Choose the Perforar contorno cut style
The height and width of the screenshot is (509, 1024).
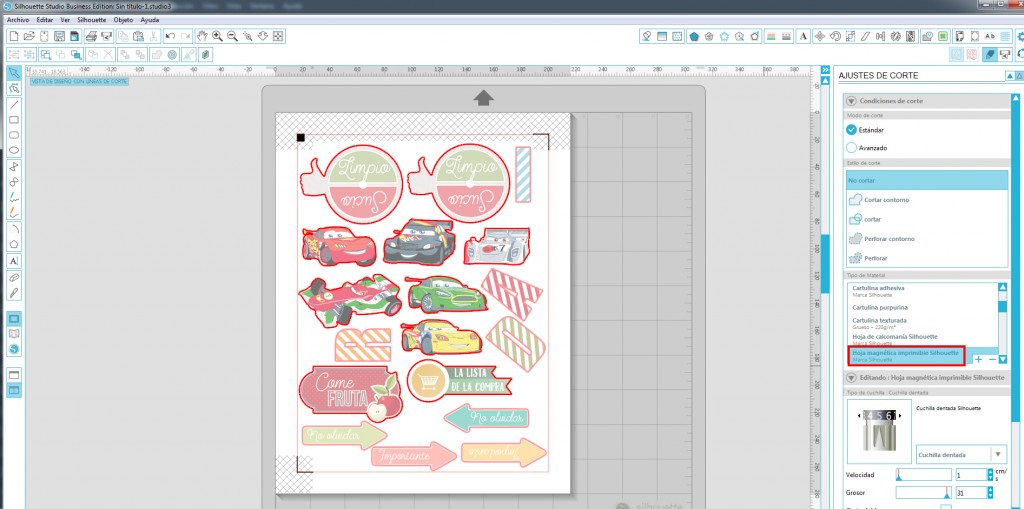(927, 238)
